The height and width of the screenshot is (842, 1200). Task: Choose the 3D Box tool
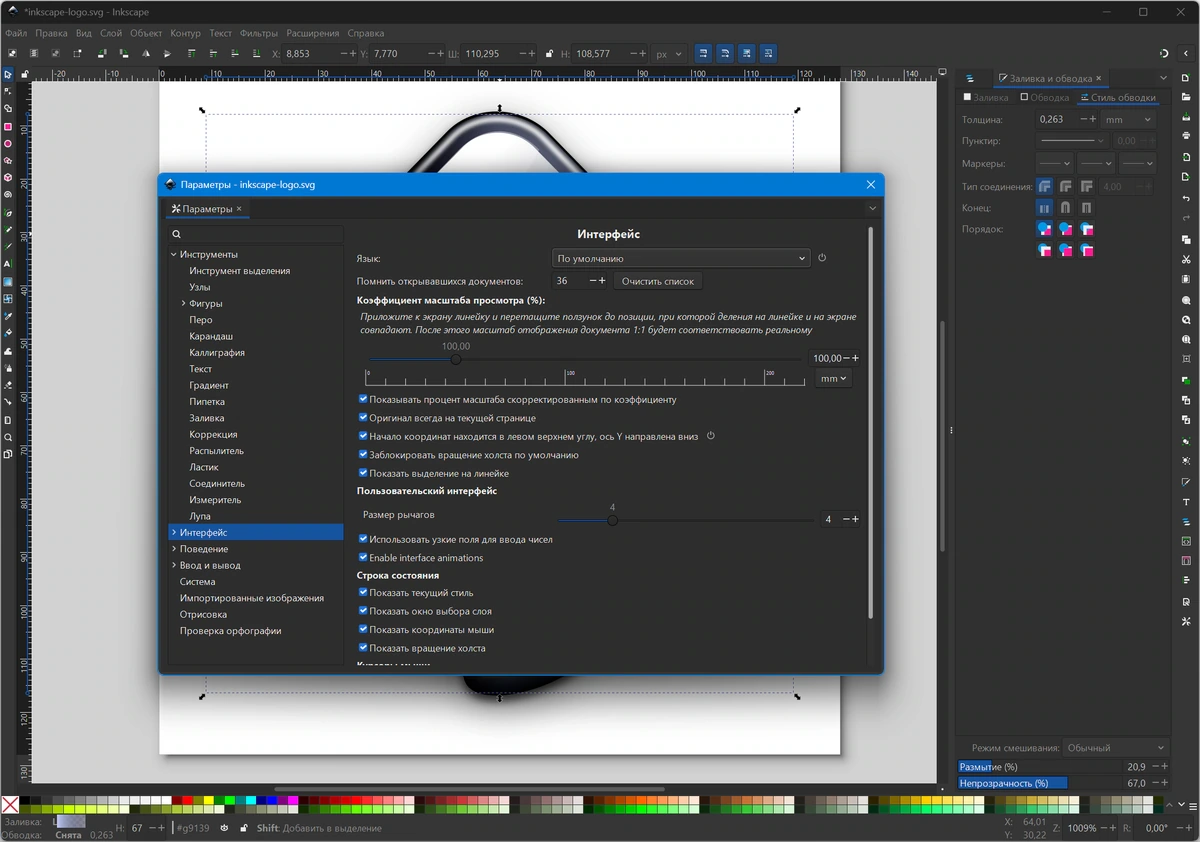pyautogui.click(x=8, y=177)
